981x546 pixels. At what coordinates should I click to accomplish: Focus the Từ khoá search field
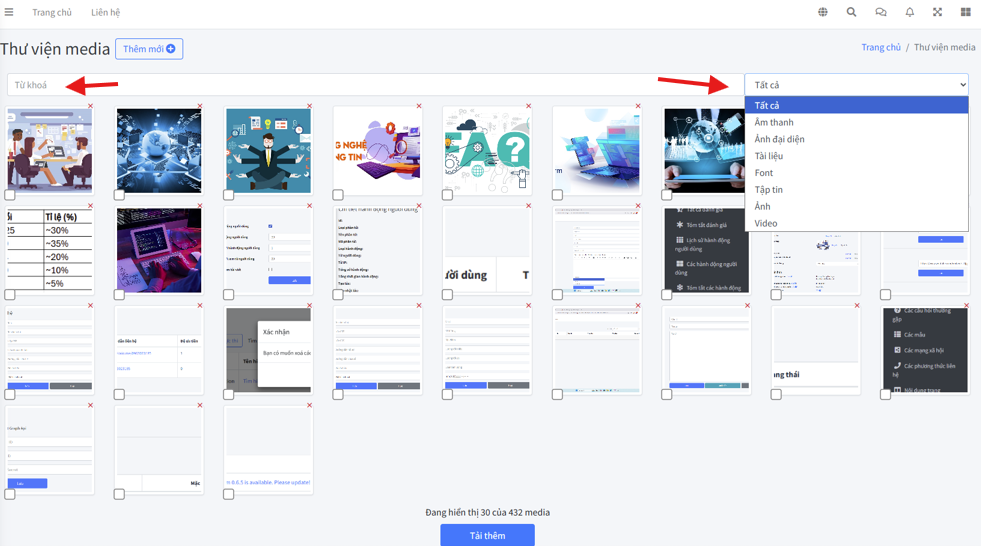pos(374,85)
